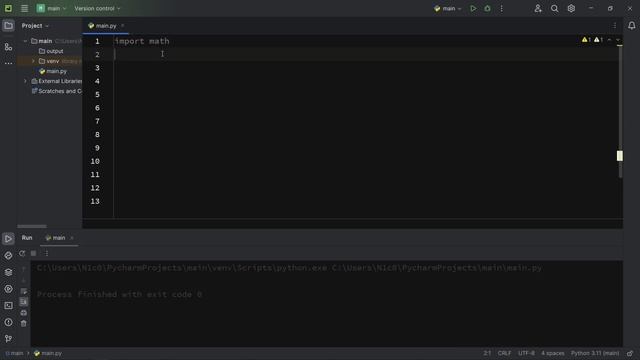
Task: Open the cursor position indicator in status bar
Action: (x=487, y=353)
